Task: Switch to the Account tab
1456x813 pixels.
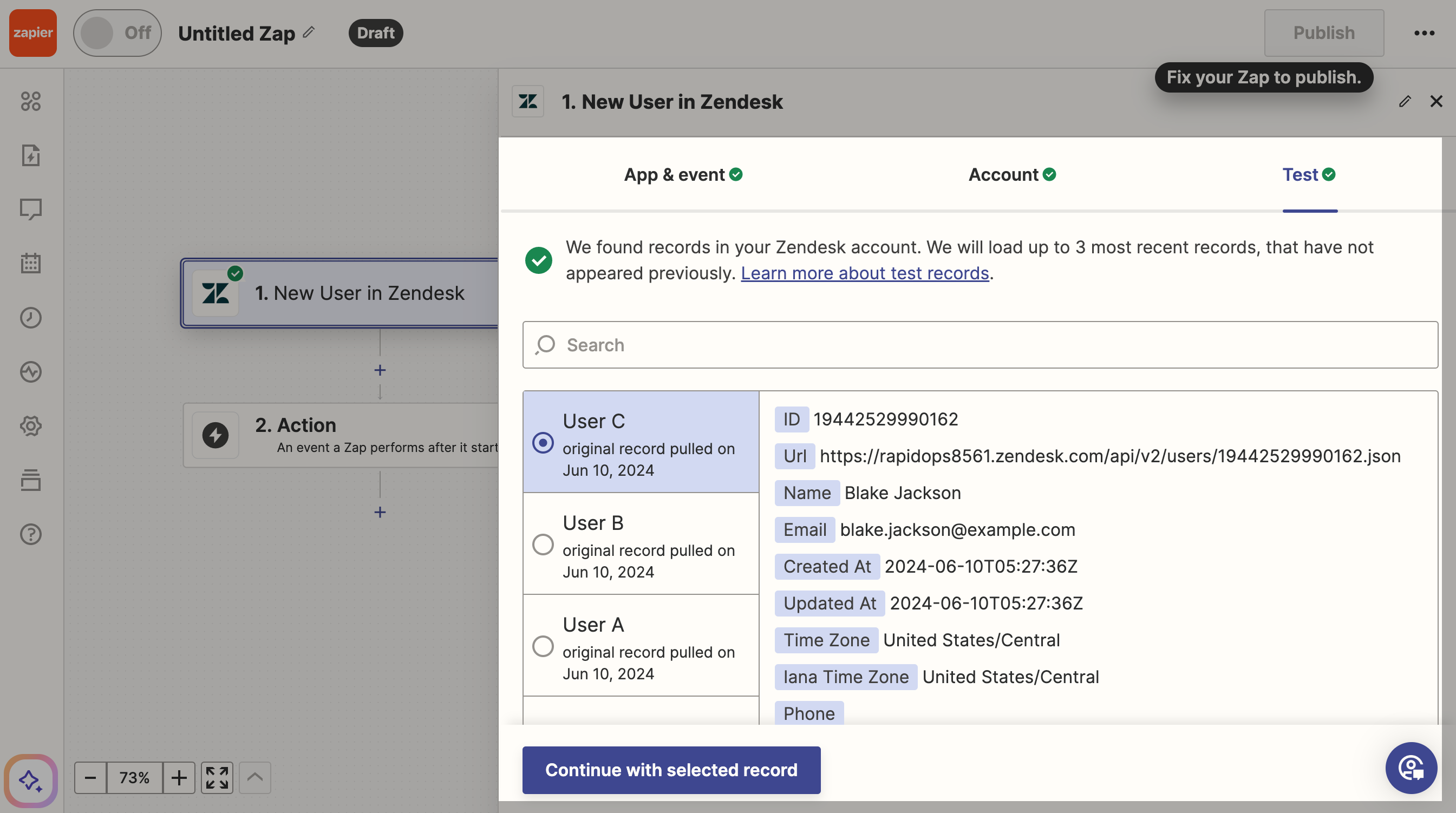Action: click(1012, 175)
